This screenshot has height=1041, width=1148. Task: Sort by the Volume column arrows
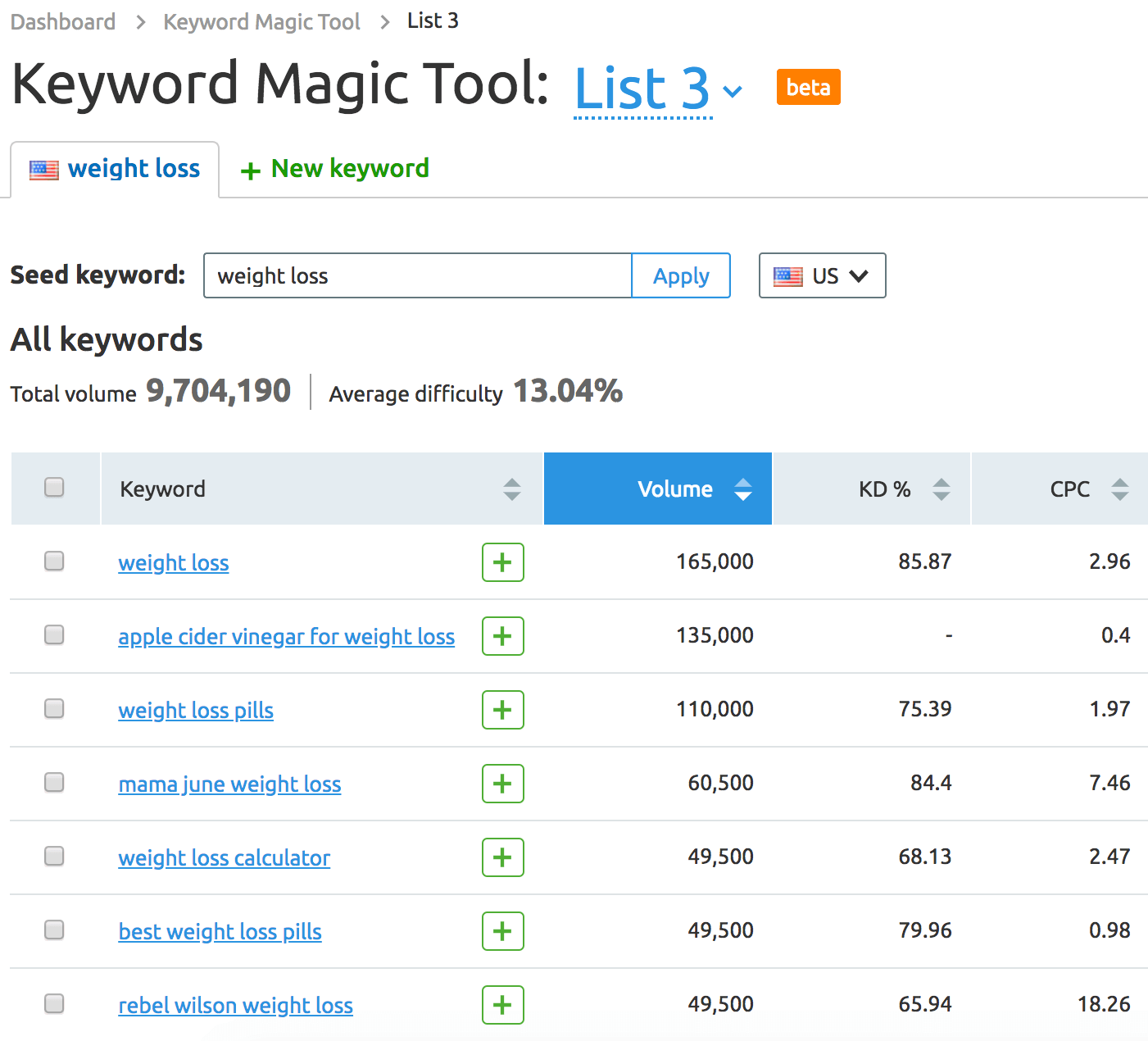point(743,489)
